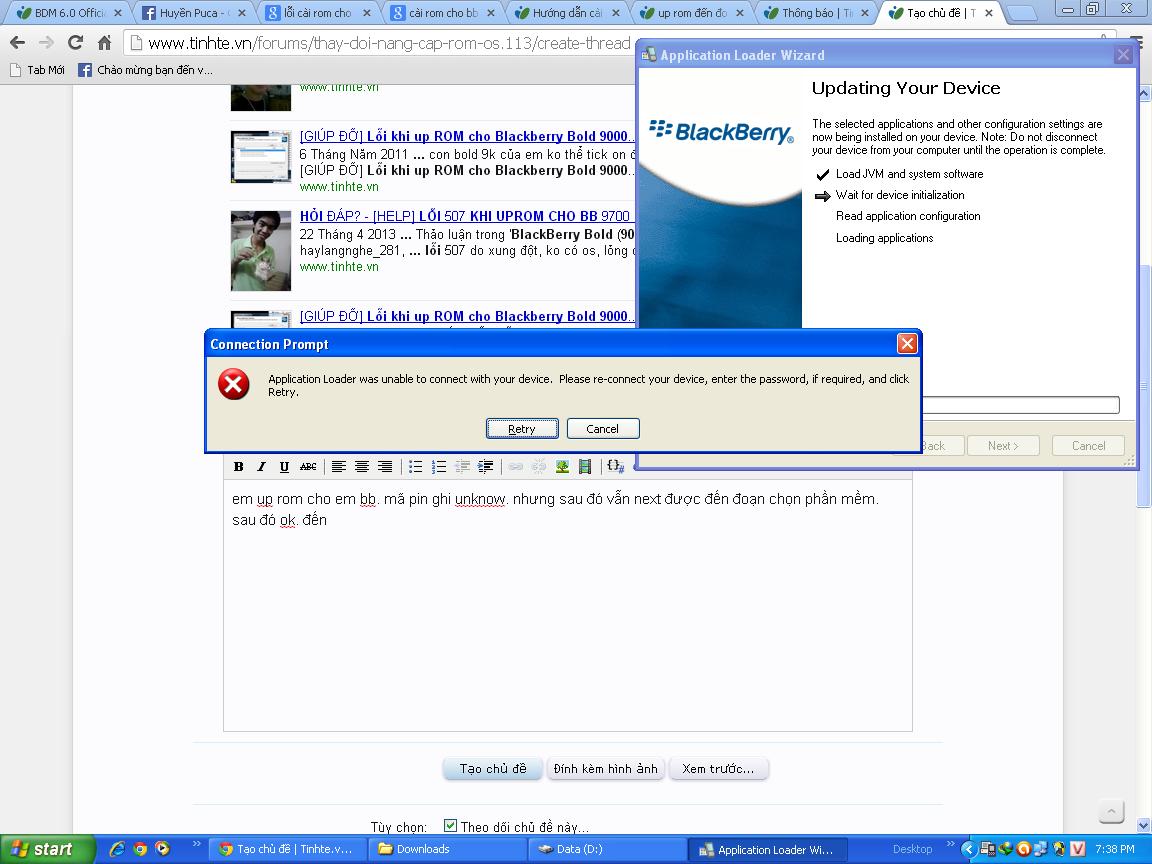1152x864 pixels.
Task: Insert media using the film icon
Action: pyautogui.click(x=585, y=467)
